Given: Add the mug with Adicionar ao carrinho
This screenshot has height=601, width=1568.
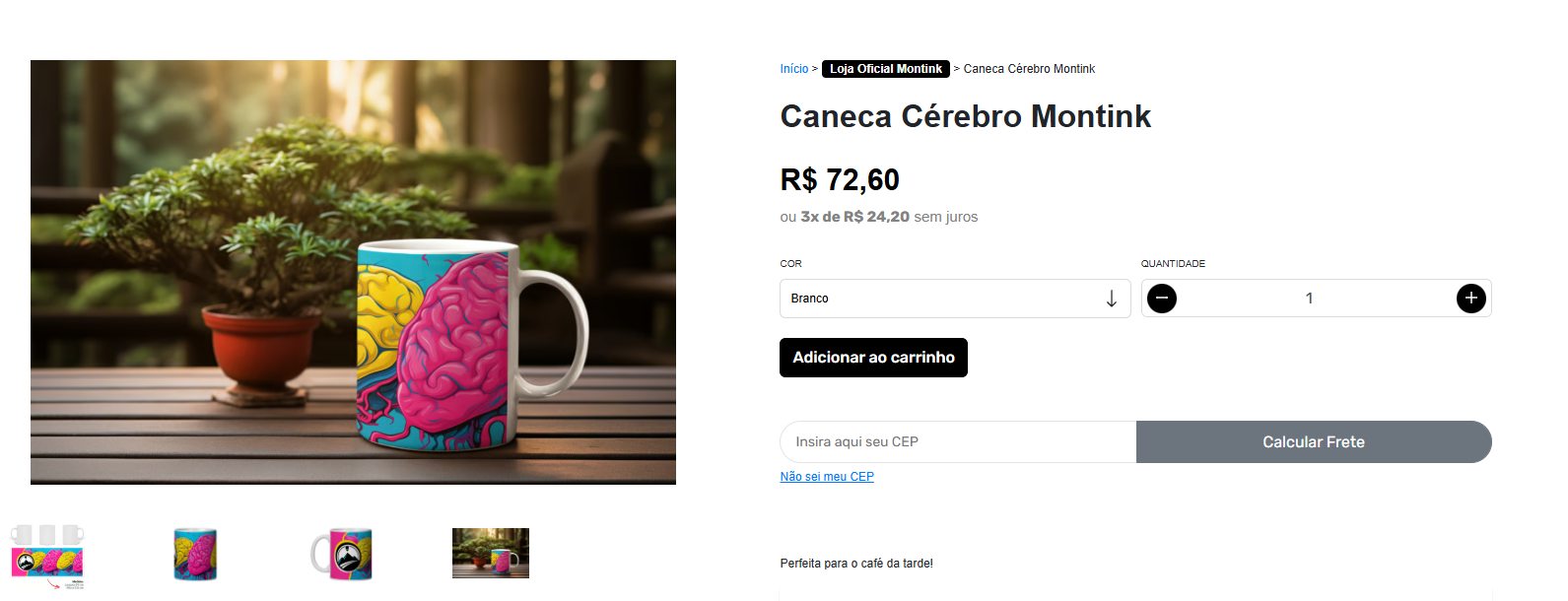Looking at the screenshot, I should tap(873, 358).
